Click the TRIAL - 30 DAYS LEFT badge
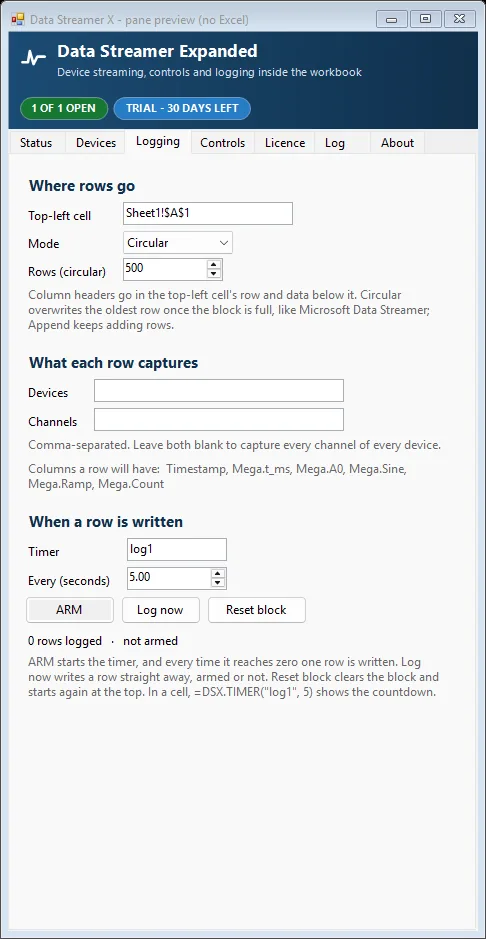 click(182, 108)
